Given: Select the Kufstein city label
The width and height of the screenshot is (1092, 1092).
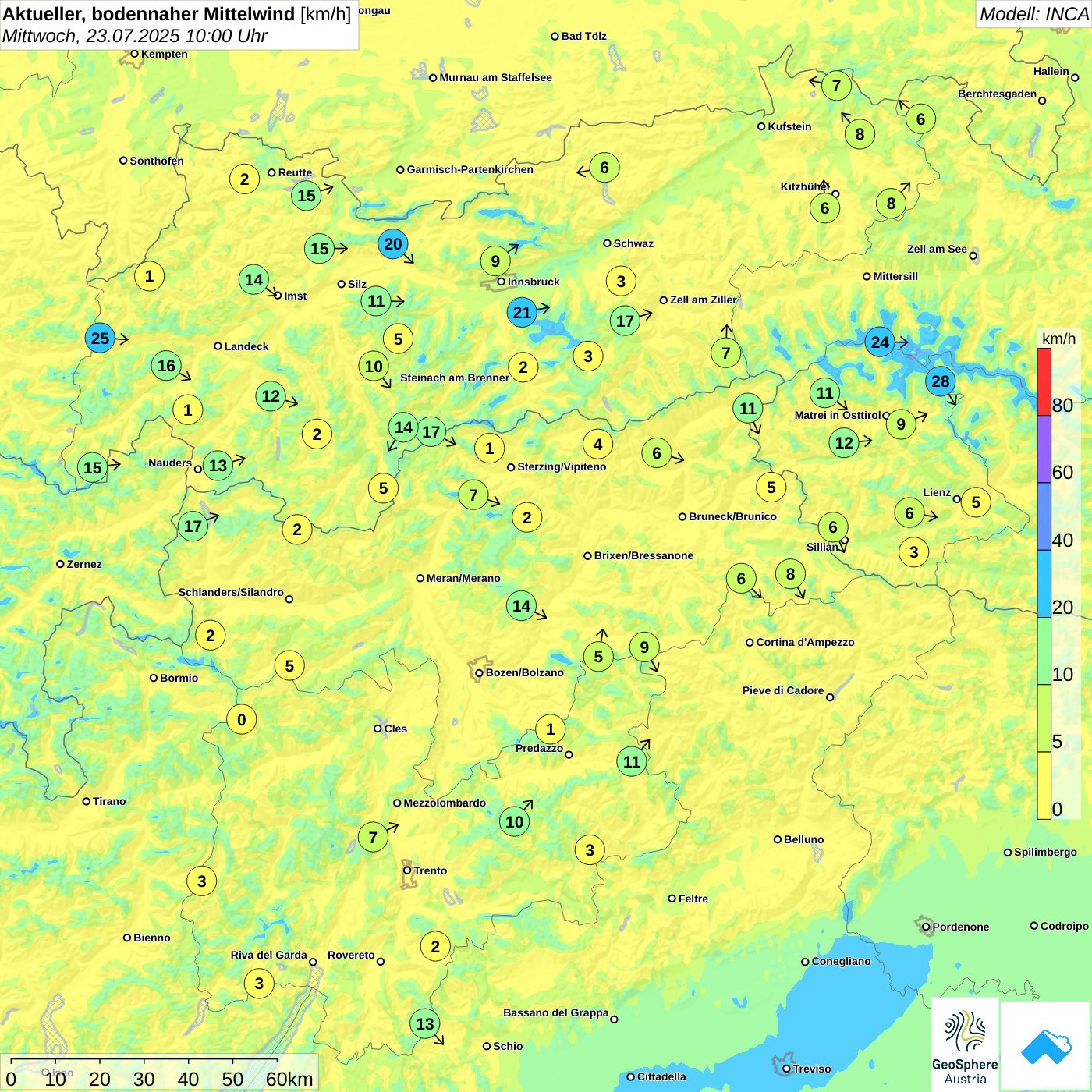Looking at the screenshot, I should pos(789,126).
